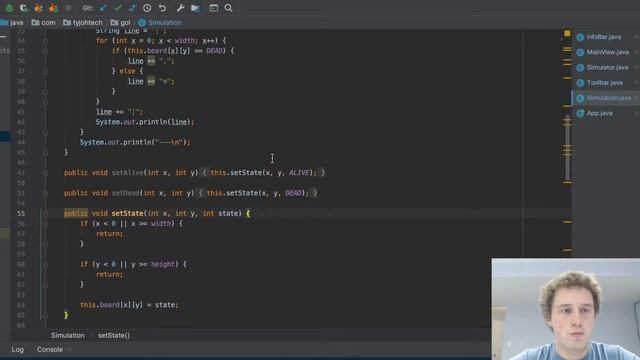Click the App.java class icon
Screen dimensions: 640x360
(580, 113)
